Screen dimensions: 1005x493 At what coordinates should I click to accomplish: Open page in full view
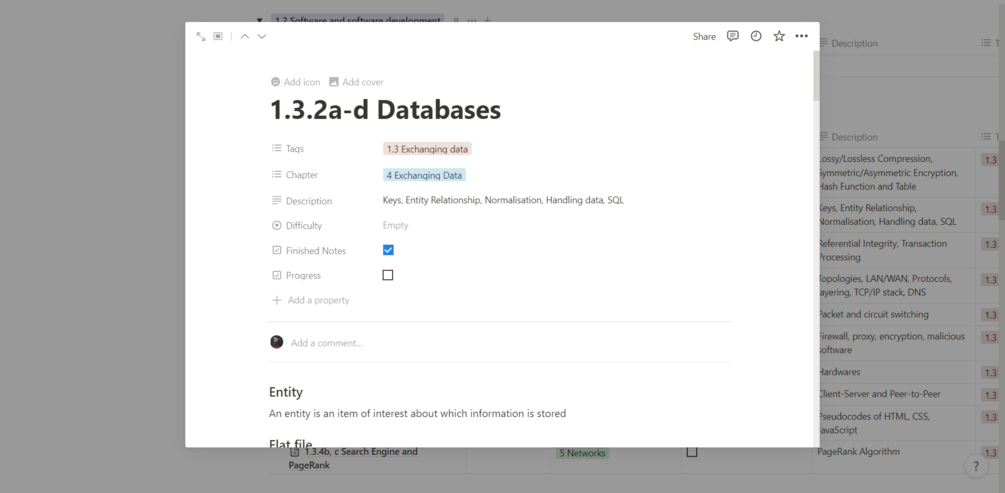pos(201,37)
